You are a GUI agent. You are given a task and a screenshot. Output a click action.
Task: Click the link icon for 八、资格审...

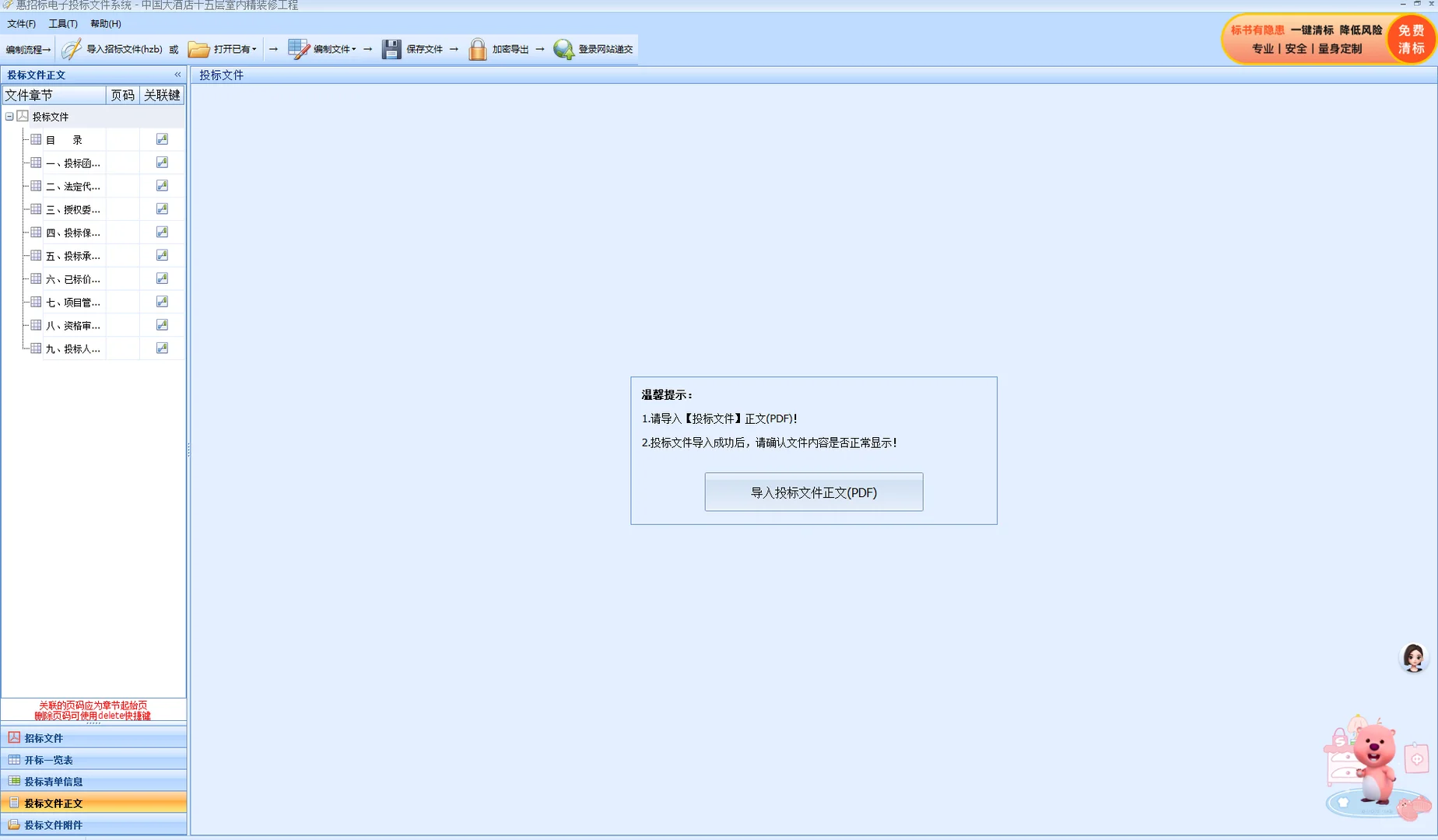point(162,325)
